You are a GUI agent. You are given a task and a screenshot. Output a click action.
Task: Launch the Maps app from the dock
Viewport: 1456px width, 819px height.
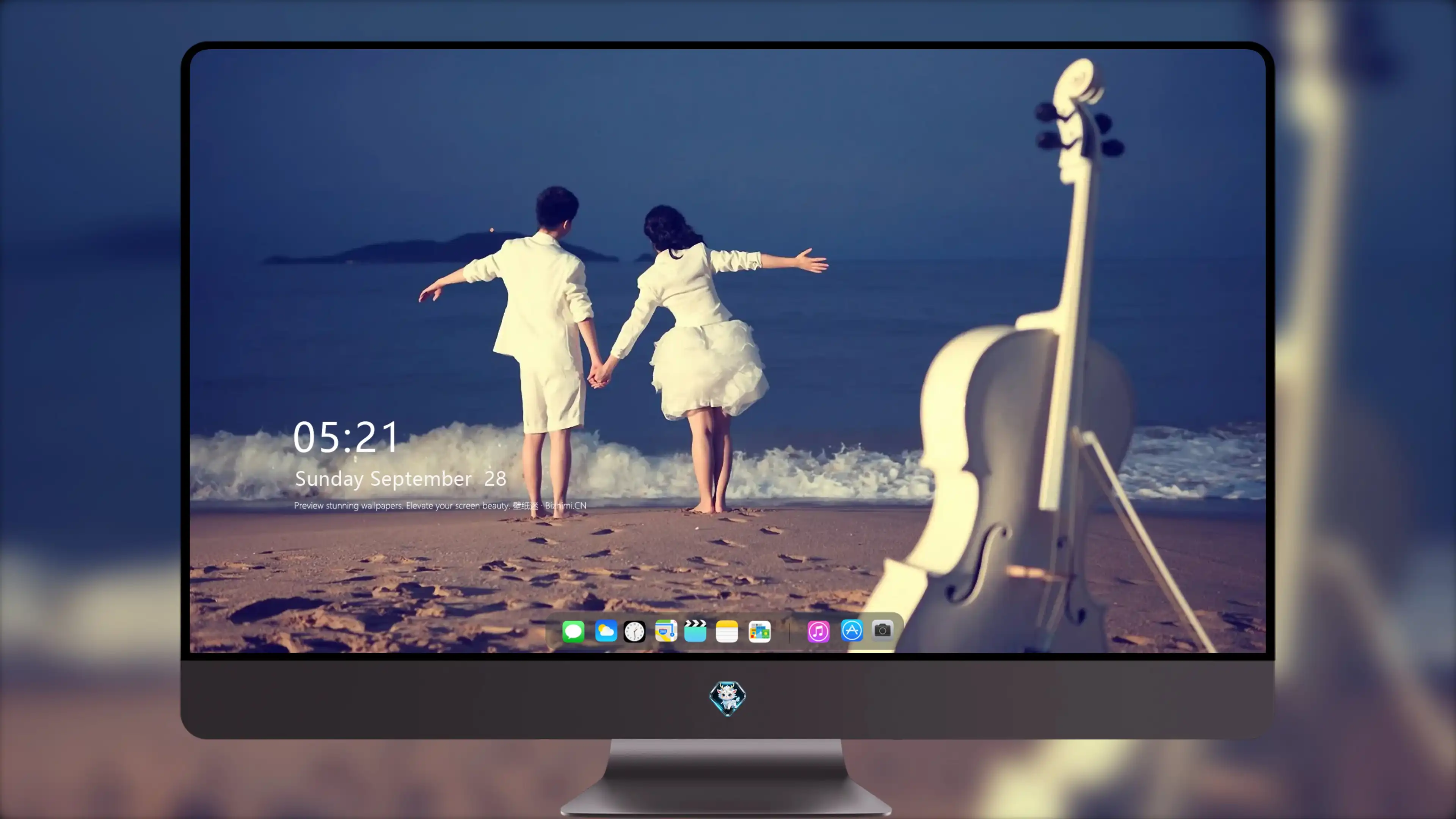click(666, 631)
